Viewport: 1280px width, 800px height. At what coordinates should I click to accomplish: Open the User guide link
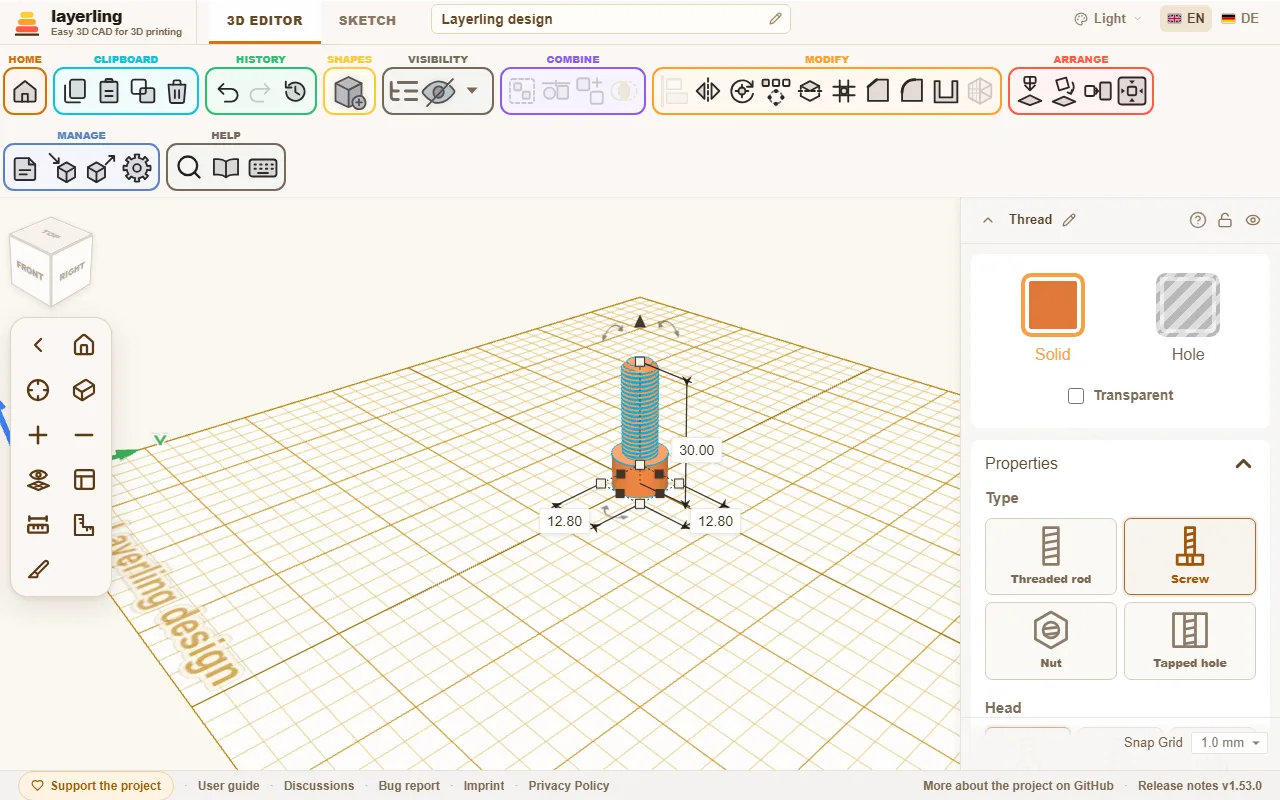[x=229, y=786]
